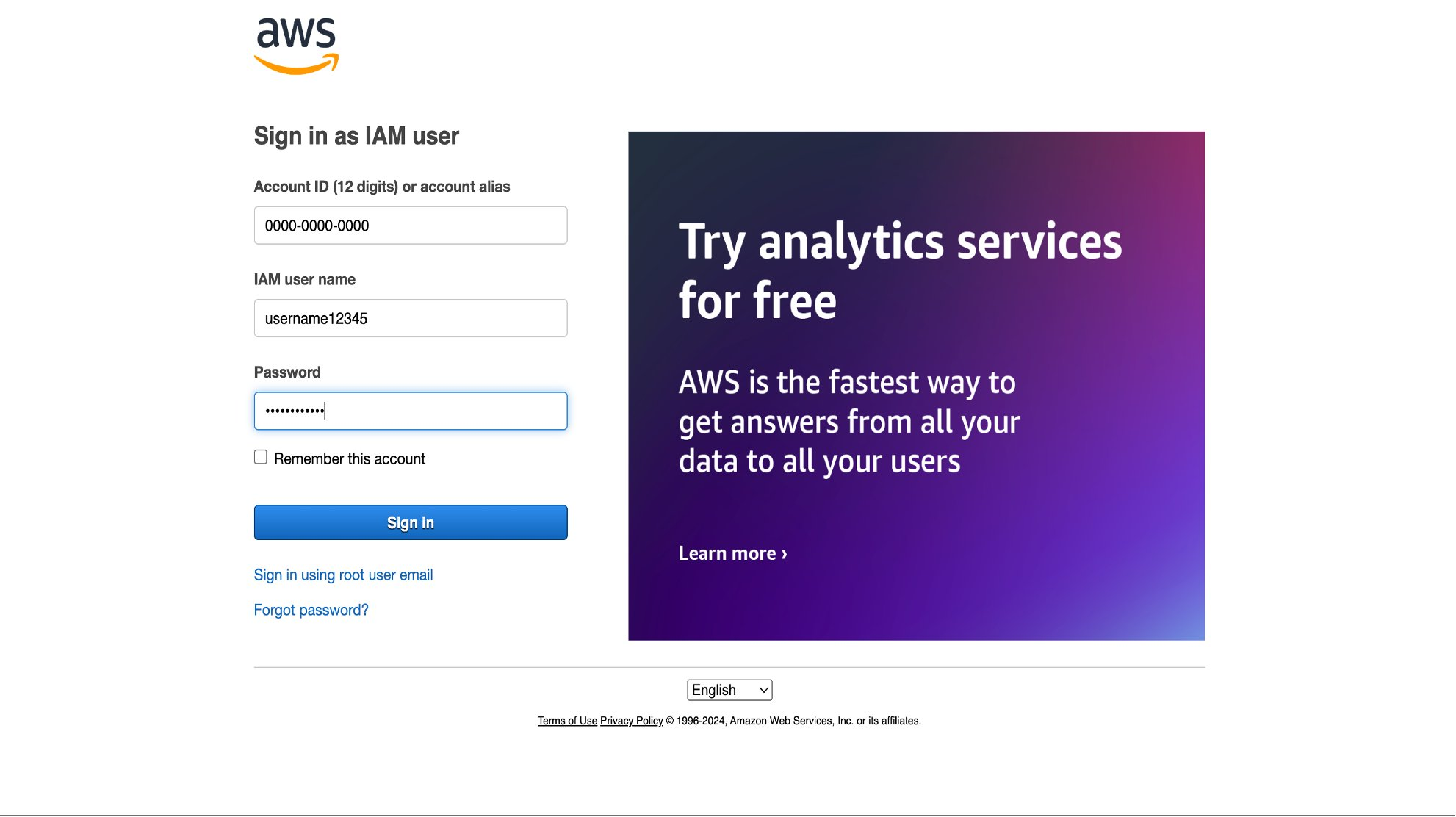Screen dimensions: 1456x817
Task: Click the "Account ID (12 digits)" label
Action: click(x=381, y=187)
